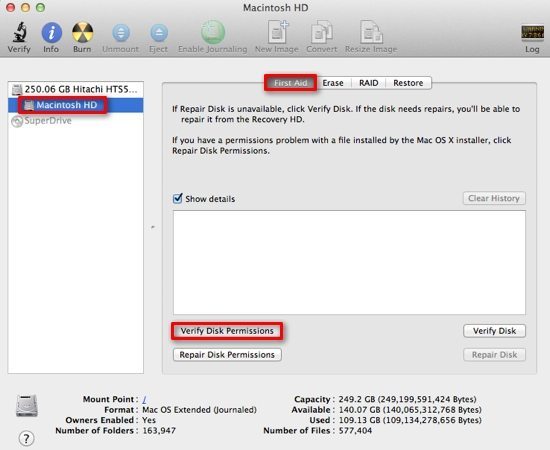Switch to the Erase tab
This screenshot has height=450, width=550.
click(x=333, y=83)
